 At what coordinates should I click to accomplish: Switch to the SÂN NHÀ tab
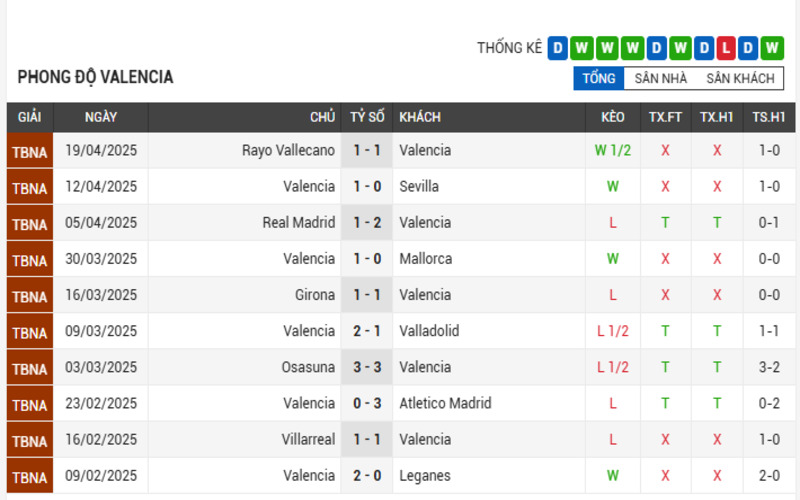(661, 78)
